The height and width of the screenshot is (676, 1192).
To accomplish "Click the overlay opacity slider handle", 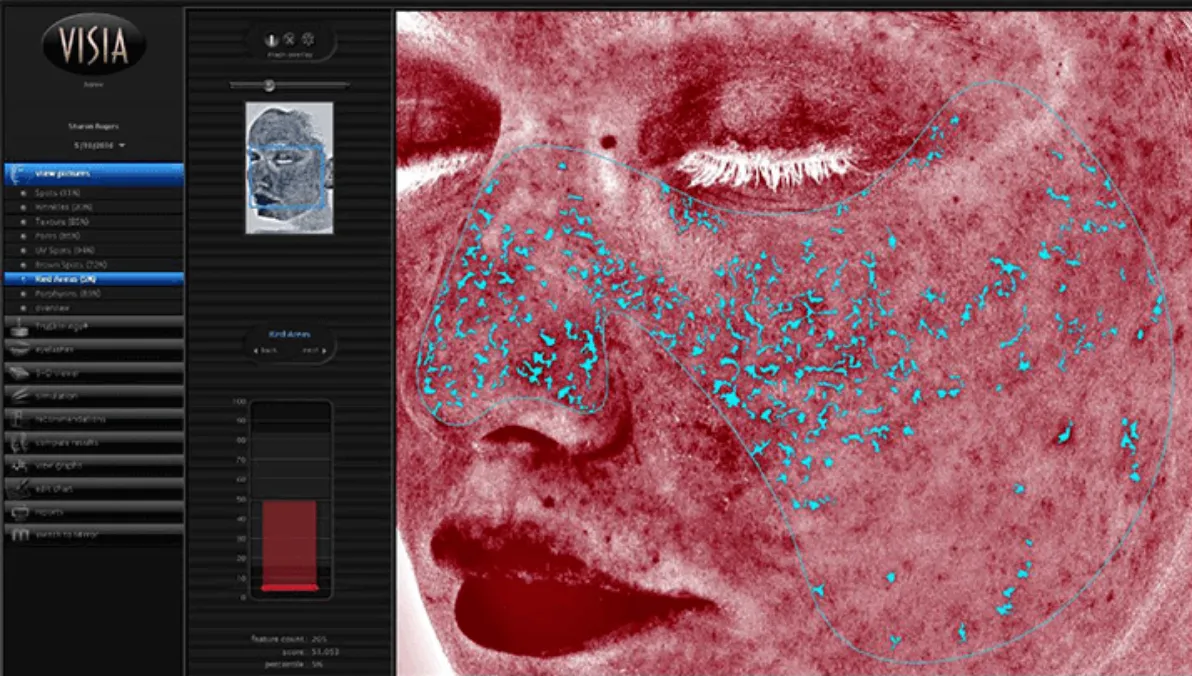I will tap(268, 85).
